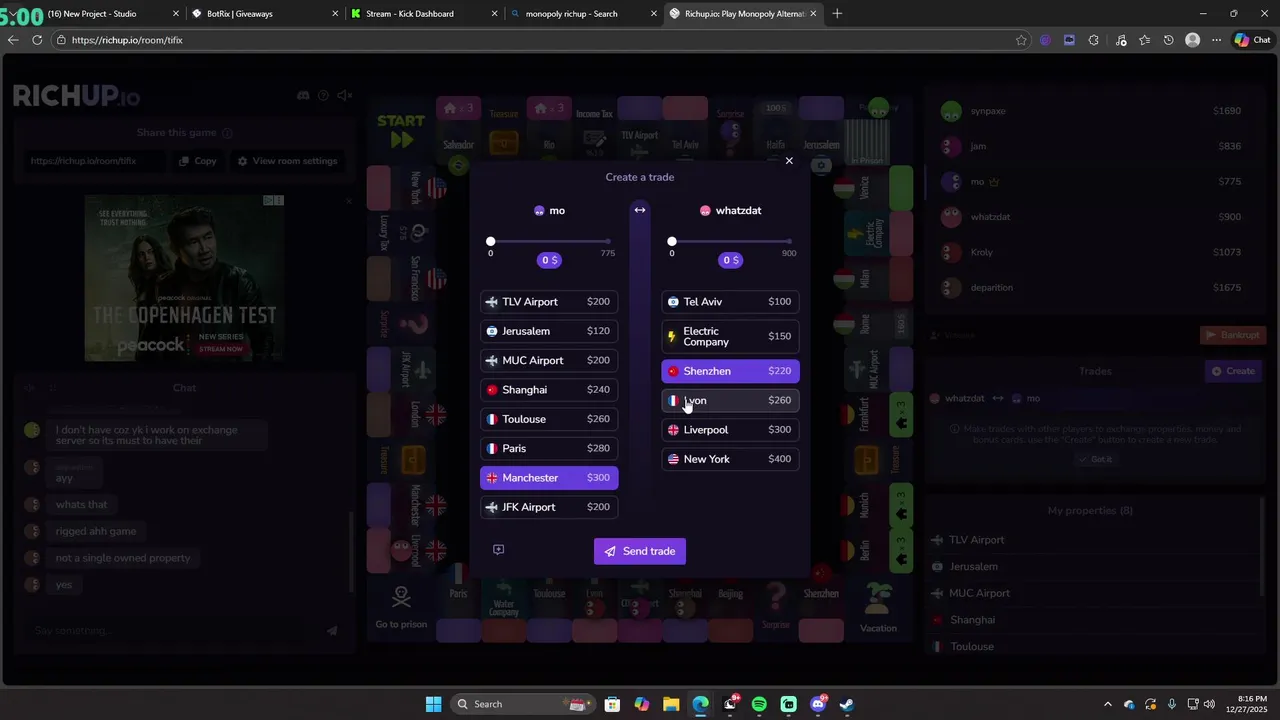The width and height of the screenshot is (1280, 720).
Task: Request Electric Company from whatzdat
Action: pos(731,336)
